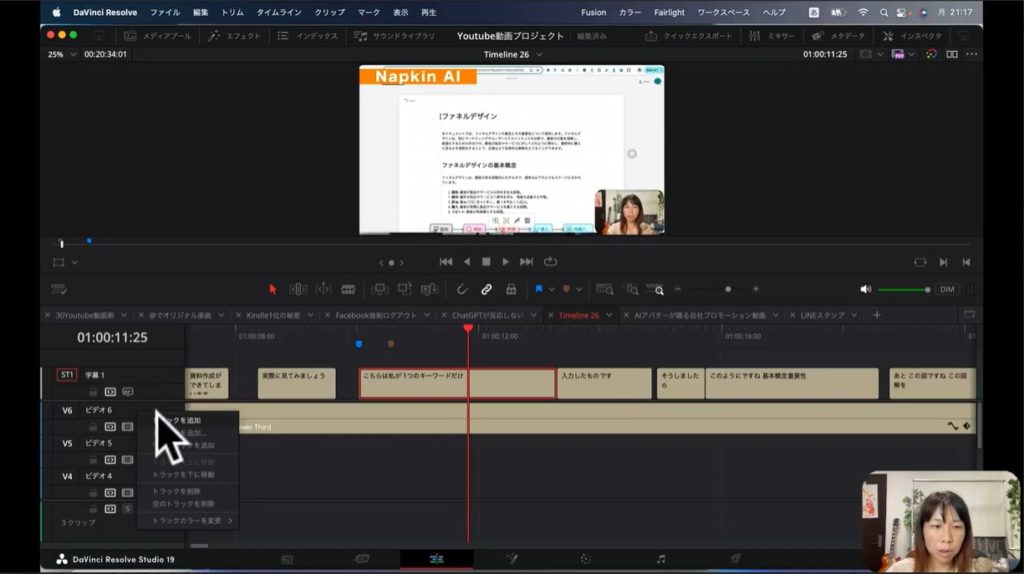Toggle the position lock padlock in toolbar
This screenshot has height=574, width=1024.
pyautogui.click(x=511, y=289)
